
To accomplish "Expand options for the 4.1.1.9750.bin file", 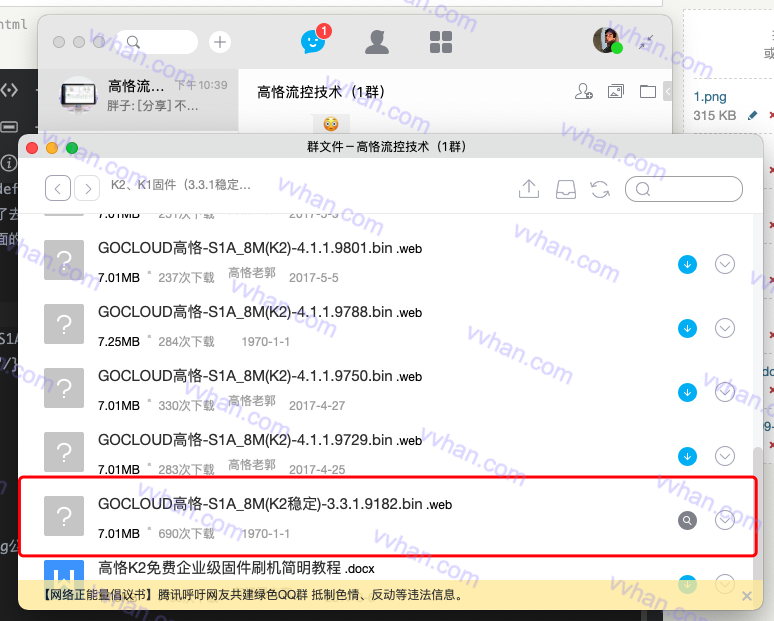I will coord(725,392).
